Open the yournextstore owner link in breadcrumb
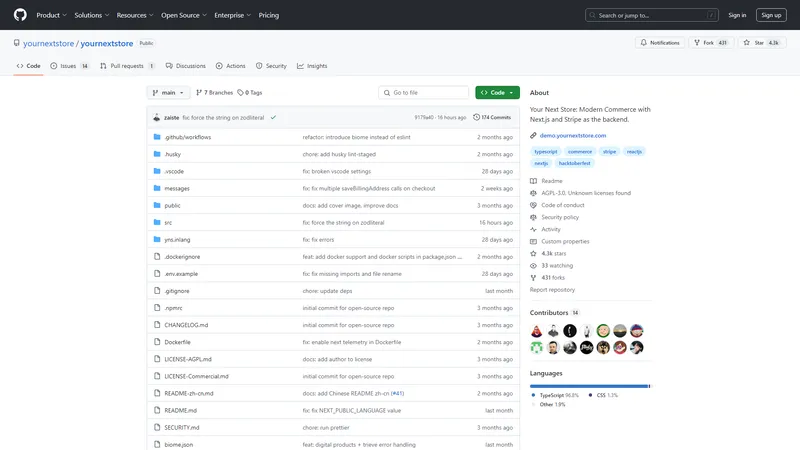This screenshot has width=800, height=450. click(48, 43)
